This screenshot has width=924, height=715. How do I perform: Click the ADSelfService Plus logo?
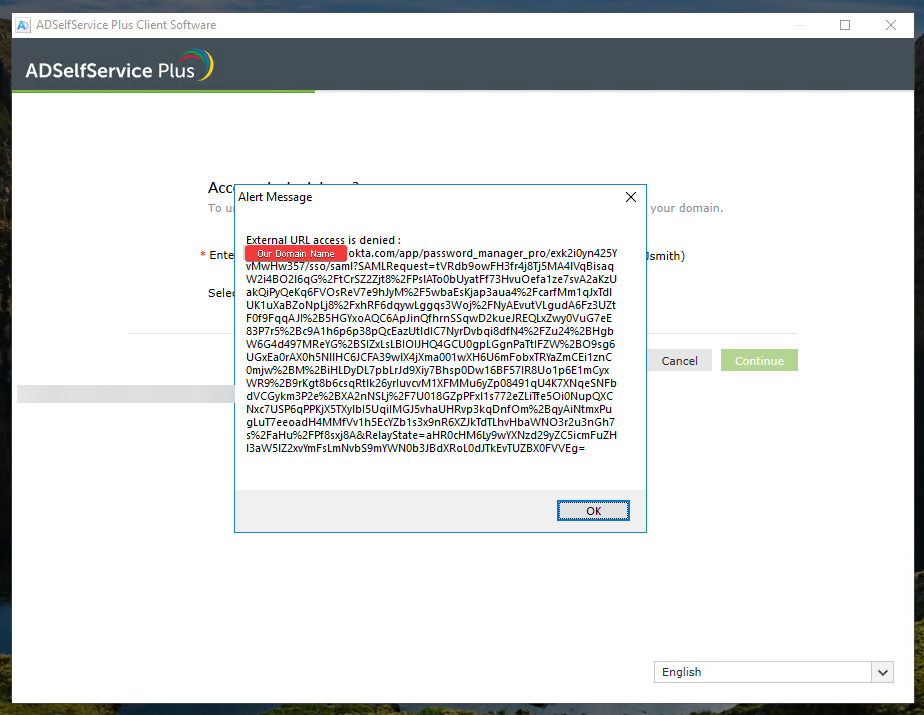click(119, 66)
